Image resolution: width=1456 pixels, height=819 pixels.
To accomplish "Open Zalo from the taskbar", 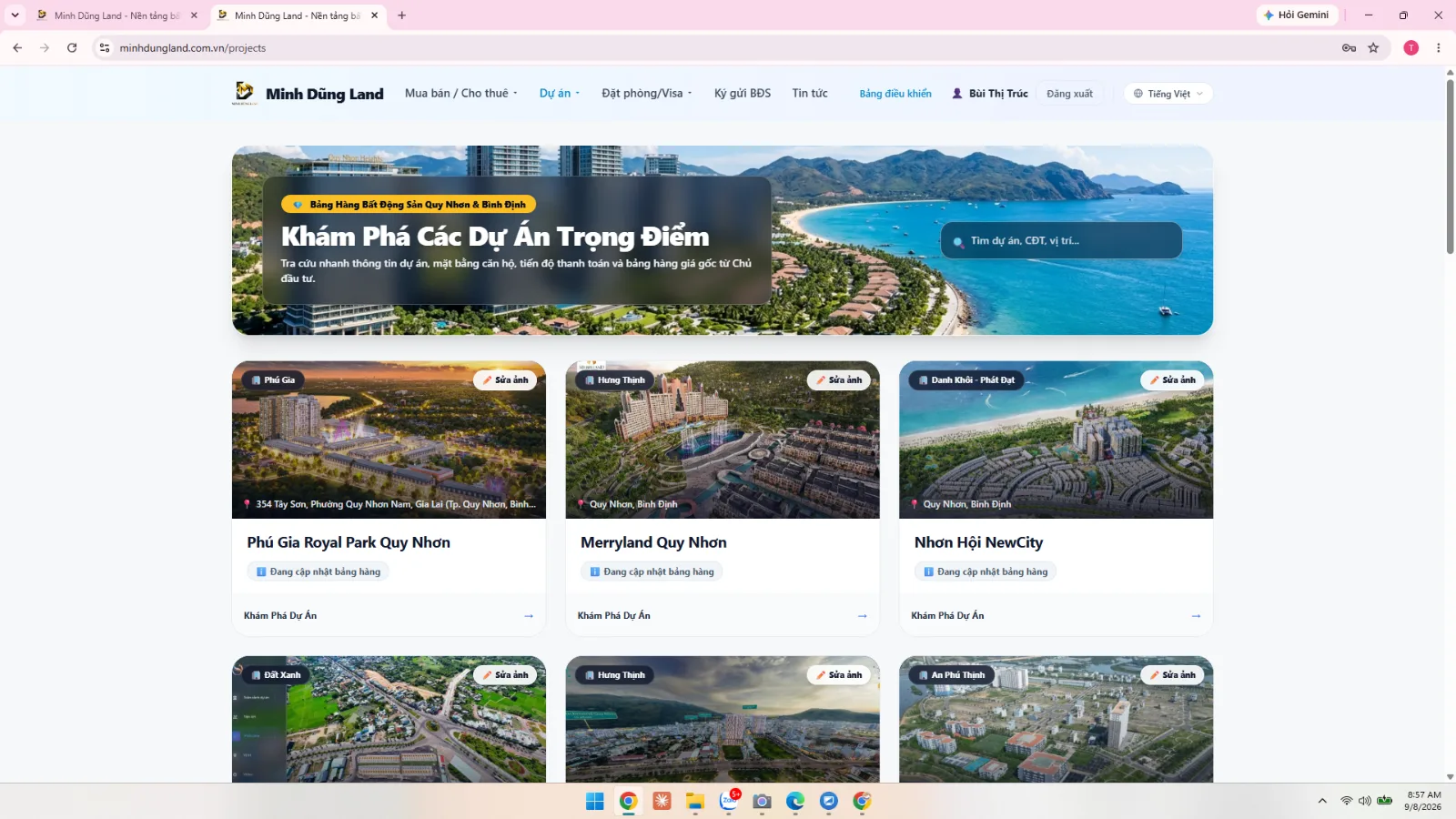I will point(729,801).
